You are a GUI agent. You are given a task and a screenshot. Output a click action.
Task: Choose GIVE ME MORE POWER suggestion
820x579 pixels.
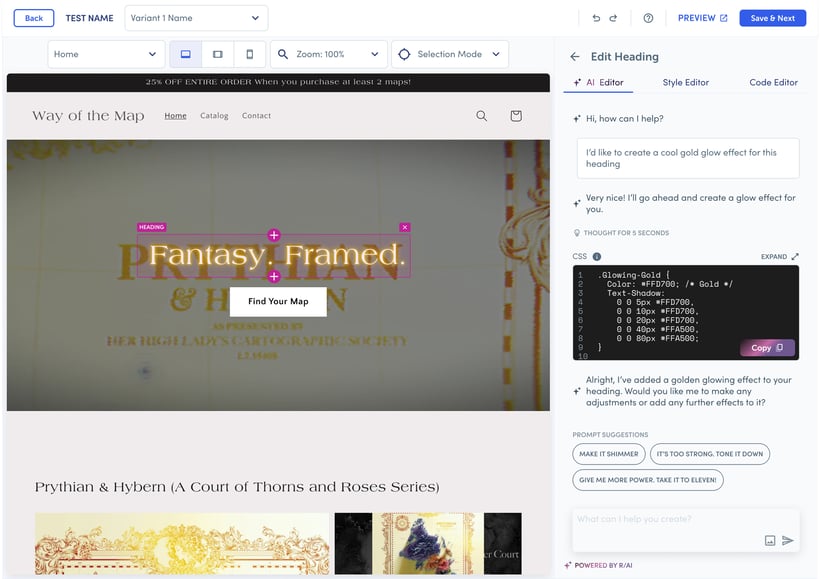(647, 480)
